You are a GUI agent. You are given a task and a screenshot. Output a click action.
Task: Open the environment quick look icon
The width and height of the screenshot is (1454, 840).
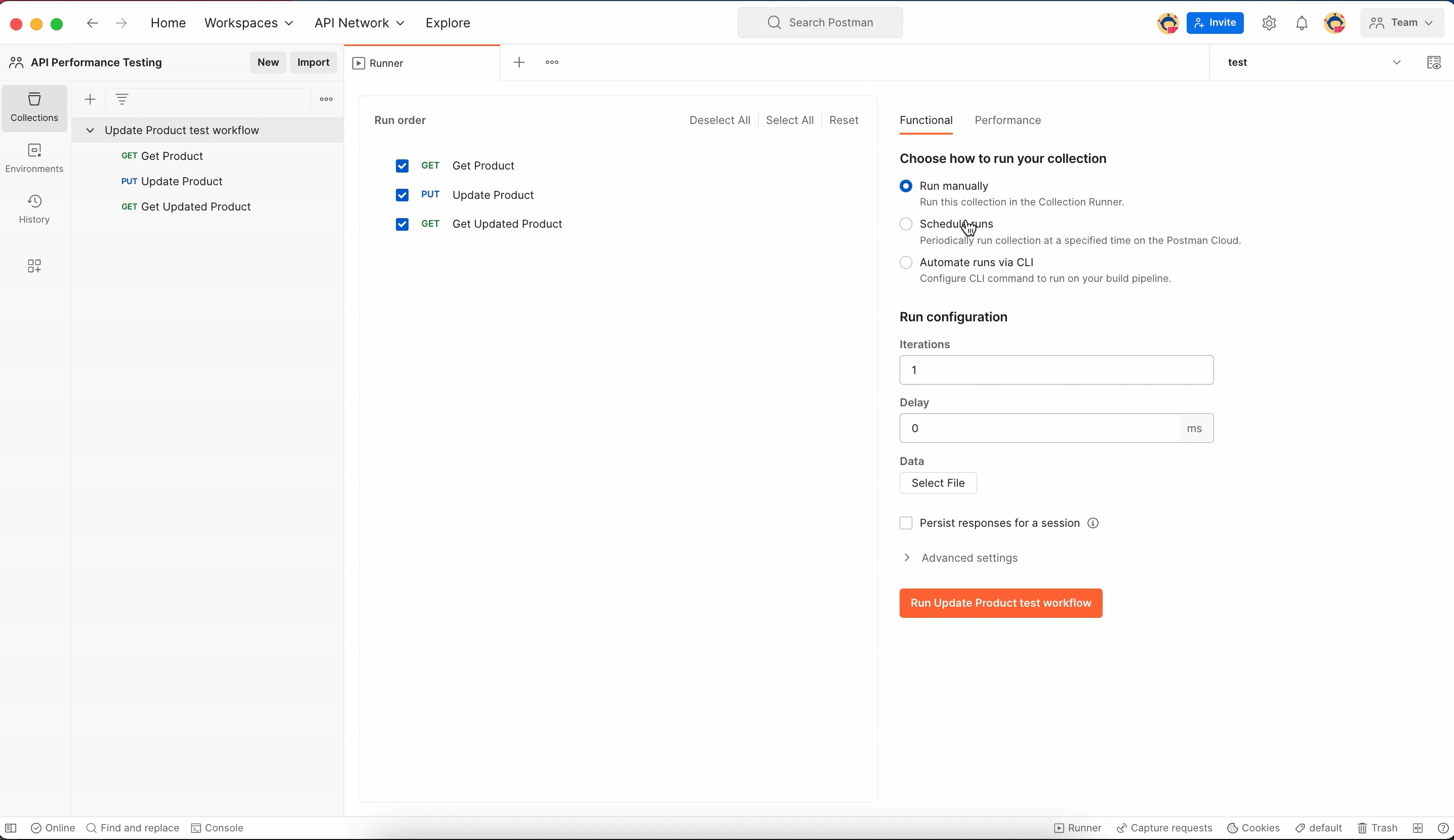[x=1434, y=62]
